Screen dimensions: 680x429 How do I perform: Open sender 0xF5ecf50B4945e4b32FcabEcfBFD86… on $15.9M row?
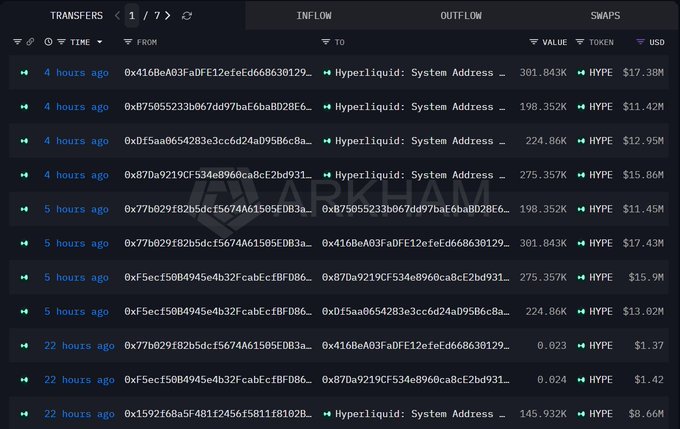218,277
